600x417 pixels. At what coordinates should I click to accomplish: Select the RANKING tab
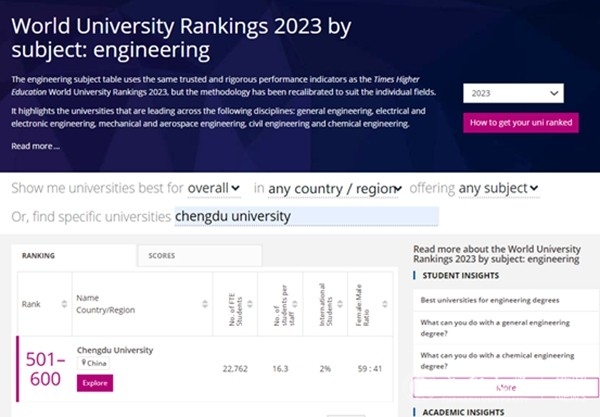pos(73,256)
